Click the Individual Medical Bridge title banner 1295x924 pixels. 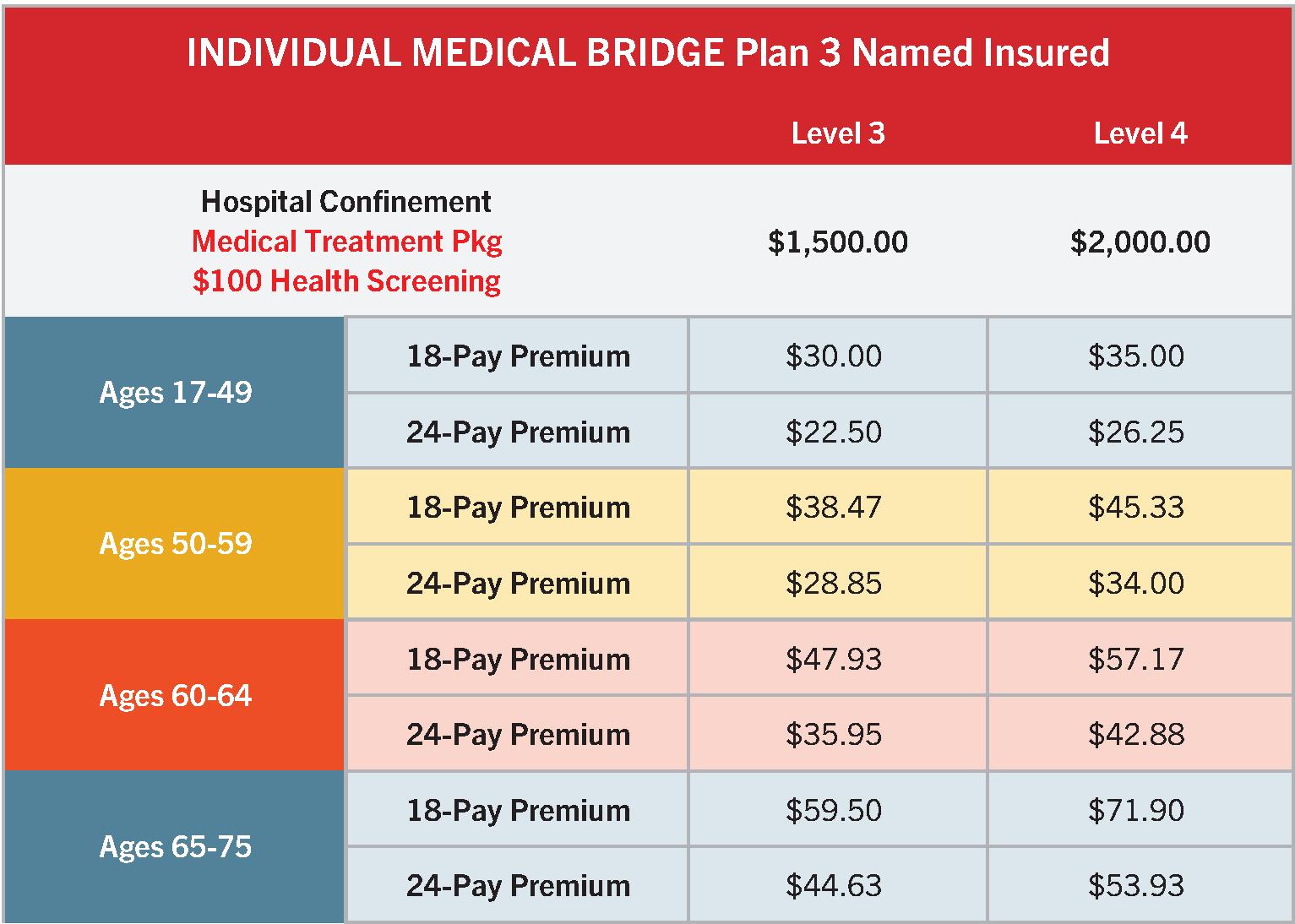[647, 53]
